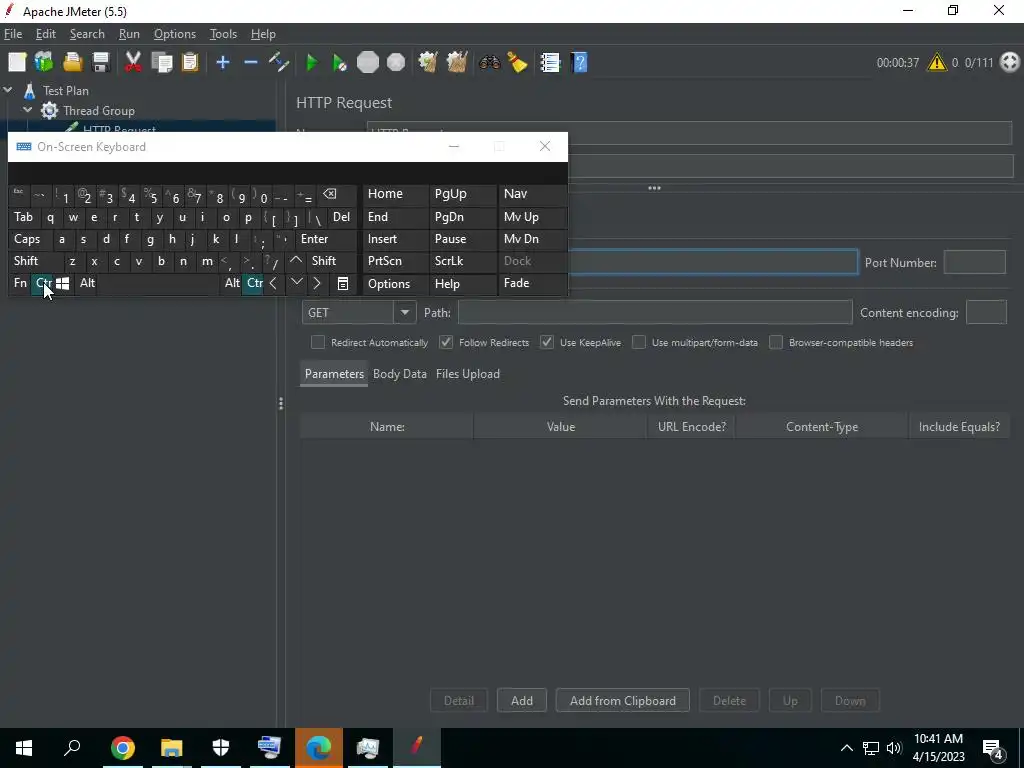
Task: Open the Search menu
Action: pos(87,34)
